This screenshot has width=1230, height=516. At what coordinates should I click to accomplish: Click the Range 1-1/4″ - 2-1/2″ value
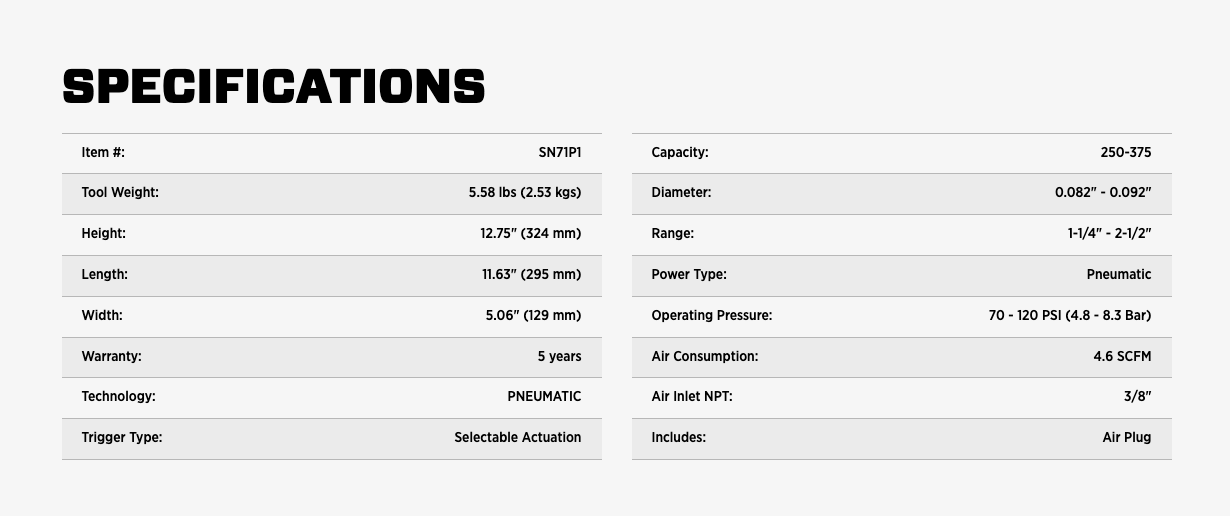(1109, 234)
